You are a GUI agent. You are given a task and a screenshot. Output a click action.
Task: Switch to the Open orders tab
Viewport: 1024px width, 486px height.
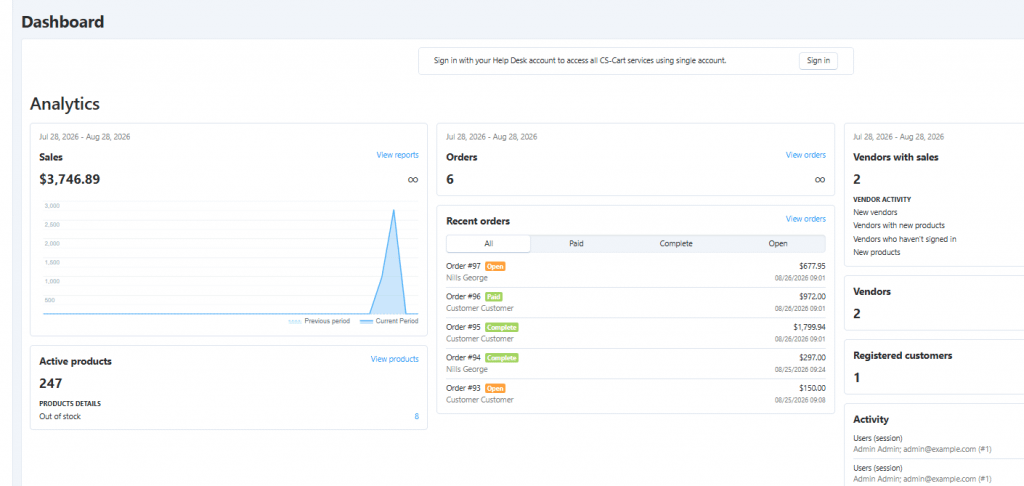778,244
